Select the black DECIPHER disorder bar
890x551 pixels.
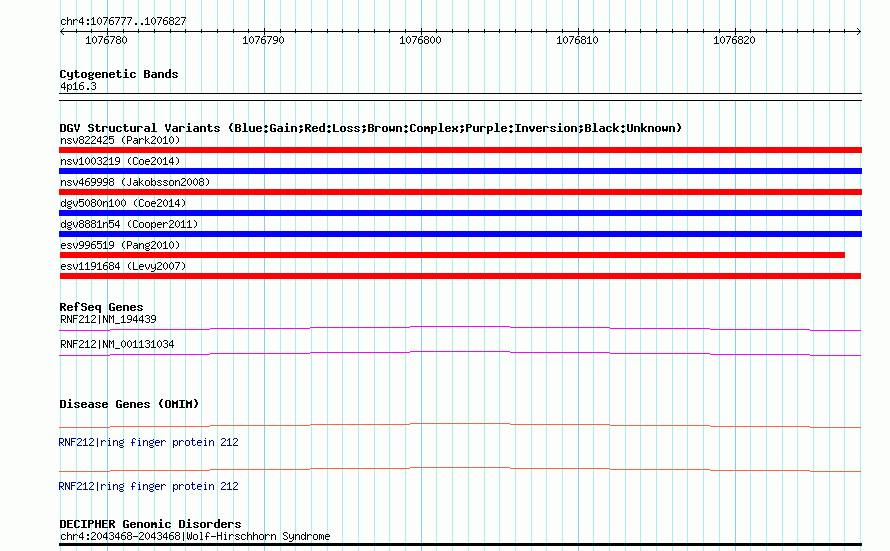(460, 545)
